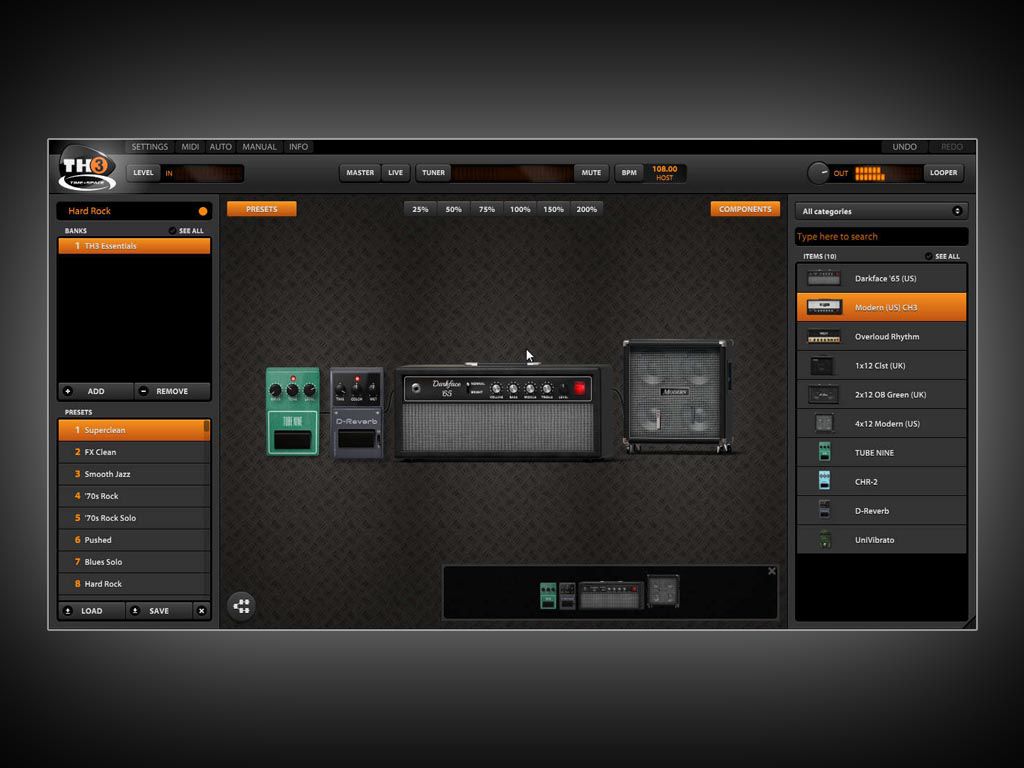Delete preset with the X button
The image size is (1024, 768).
tap(202, 611)
